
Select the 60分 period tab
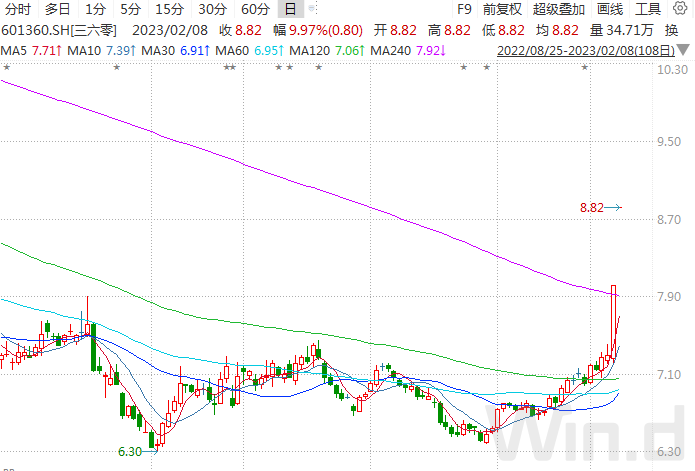[255, 8]
